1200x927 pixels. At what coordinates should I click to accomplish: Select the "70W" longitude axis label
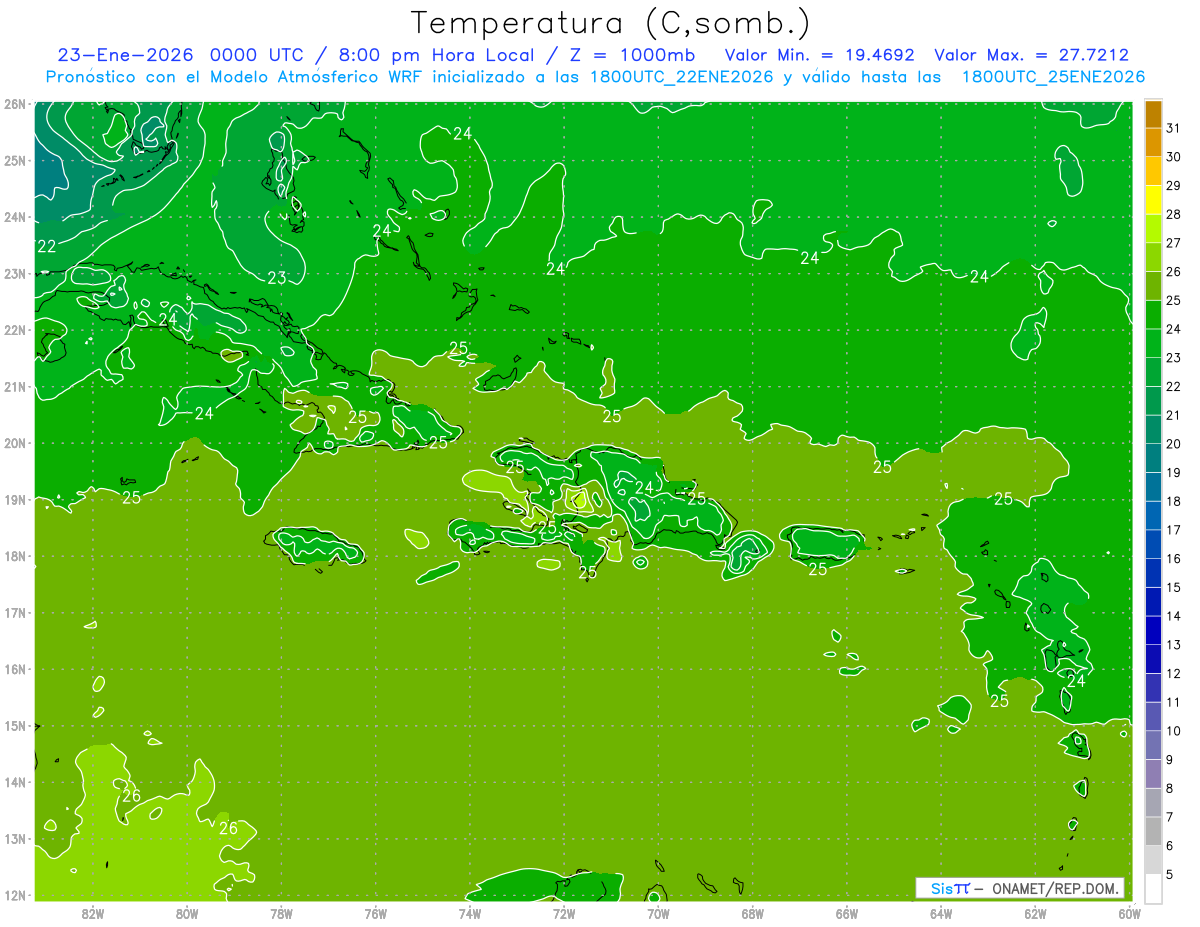coord(658,913)
